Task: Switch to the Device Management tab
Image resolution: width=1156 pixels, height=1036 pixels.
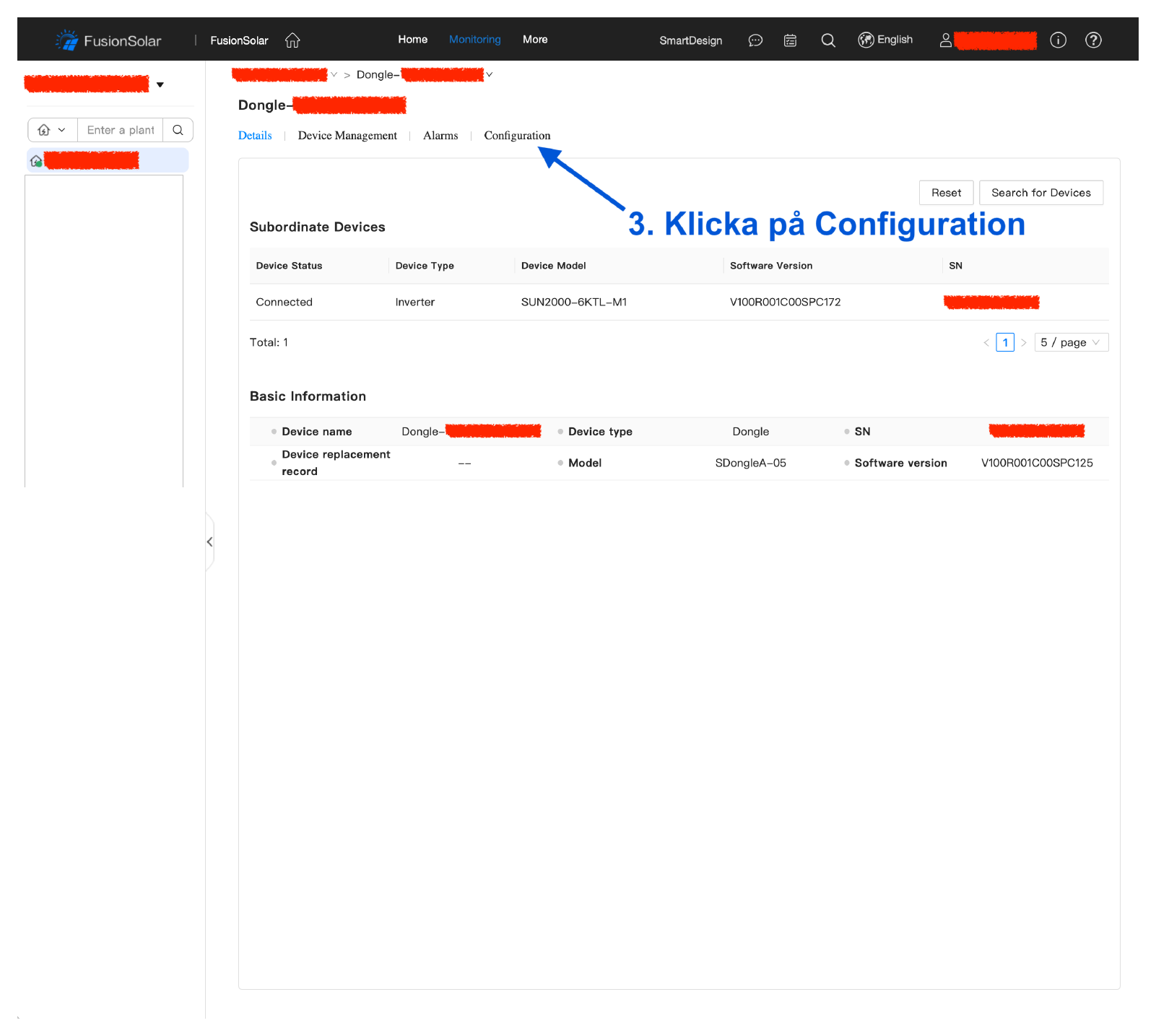Action: (x=347, y=136)
